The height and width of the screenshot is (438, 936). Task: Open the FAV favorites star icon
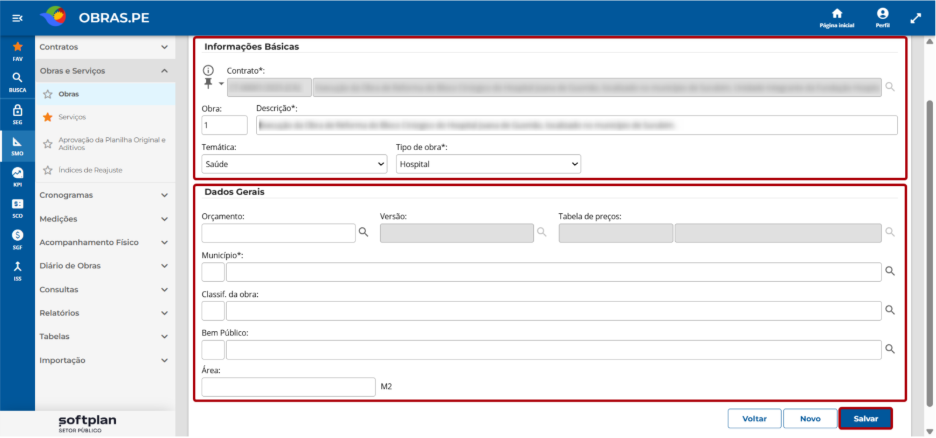(x=17, y=47)
